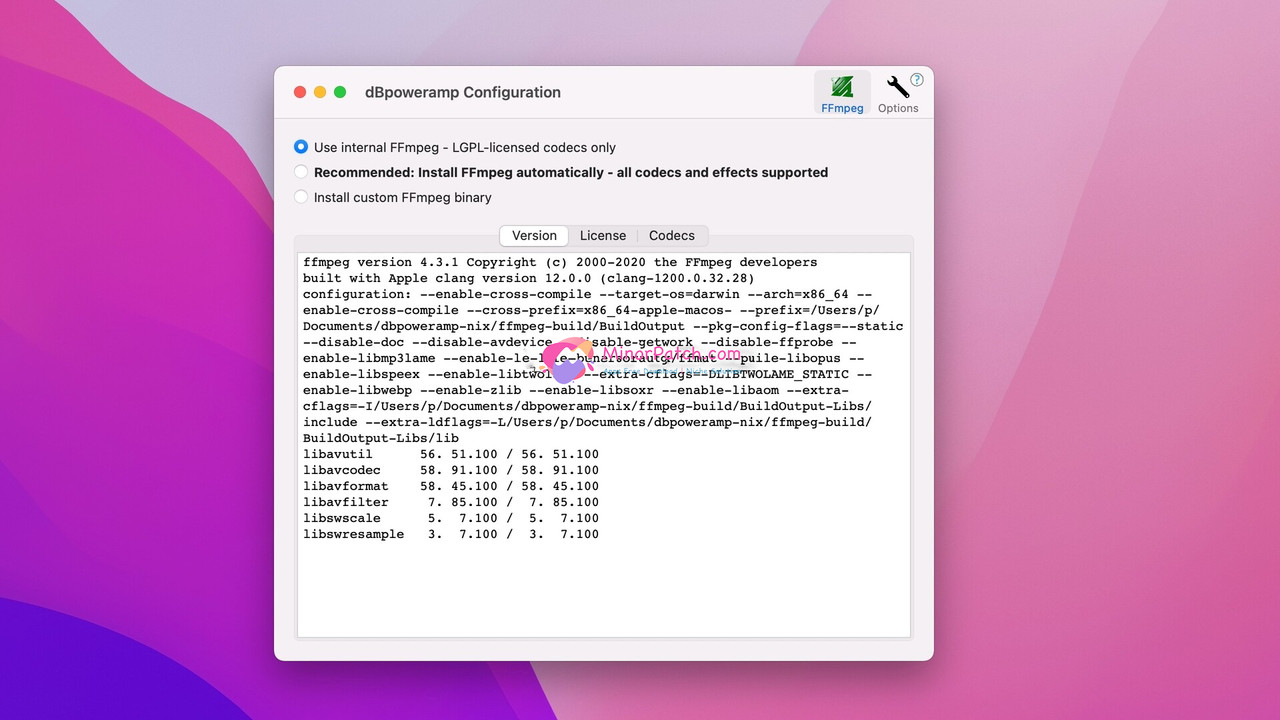Click the line beginning 'configuration: --enable-cross-compile'
This screenshot has width=1280, height=720.
pyautogui.click(x=588, y=294)
